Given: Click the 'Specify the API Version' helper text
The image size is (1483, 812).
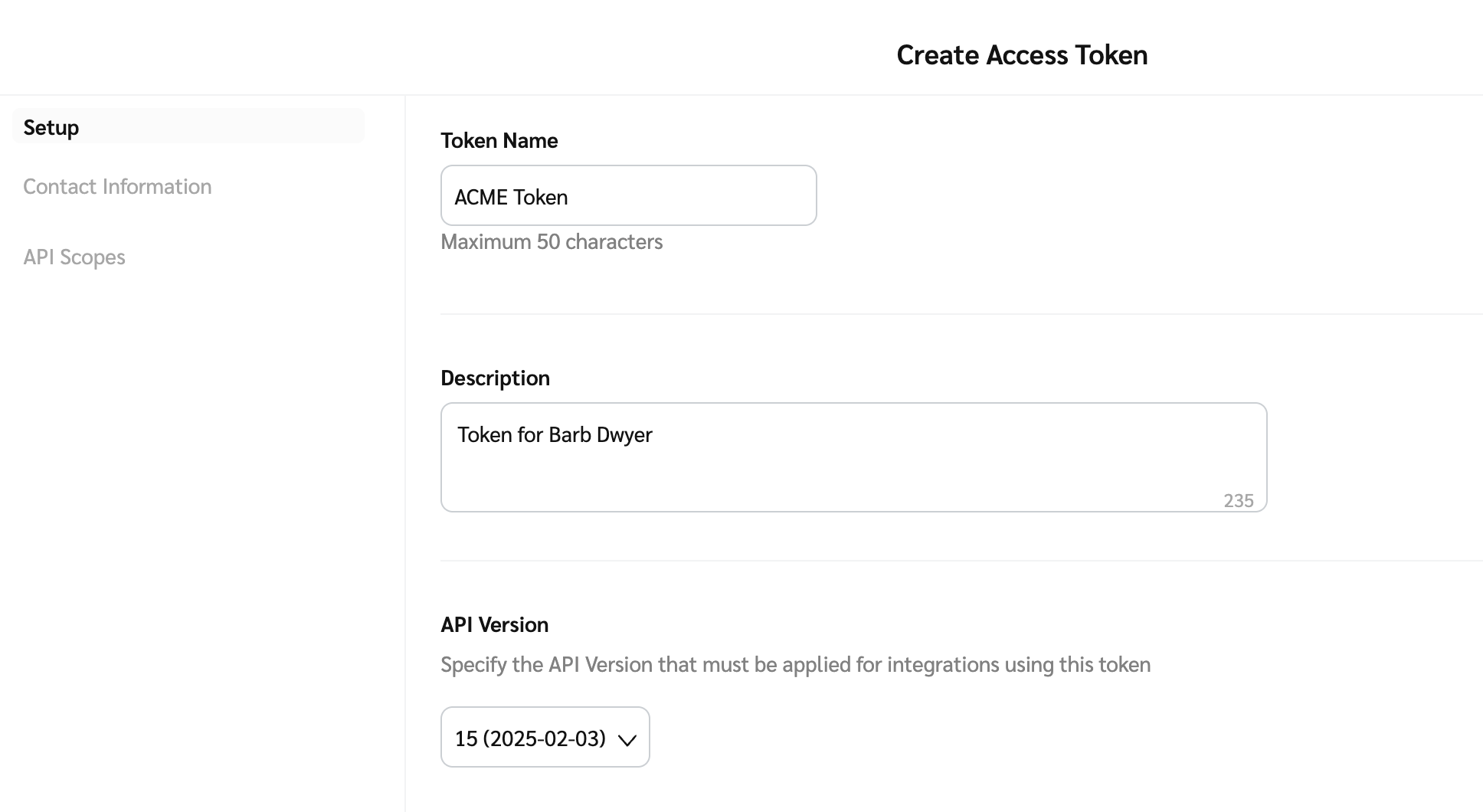Looking at the screenshot, I should 795,664.
